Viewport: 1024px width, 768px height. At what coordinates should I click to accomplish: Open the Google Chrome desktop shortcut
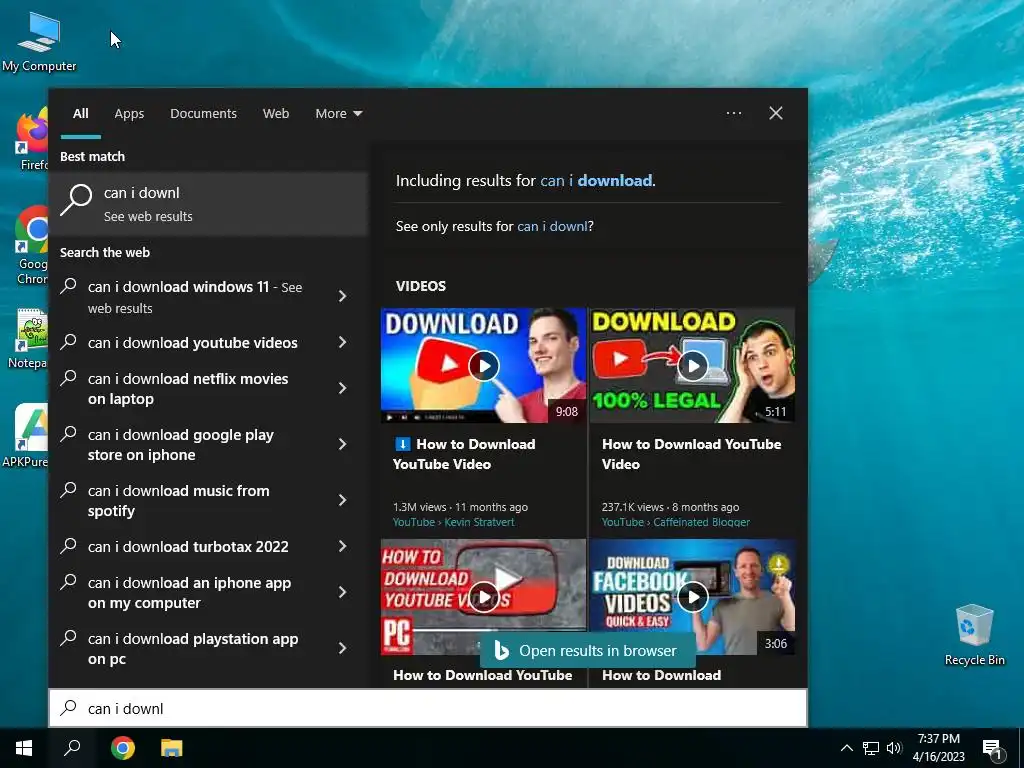33,245
